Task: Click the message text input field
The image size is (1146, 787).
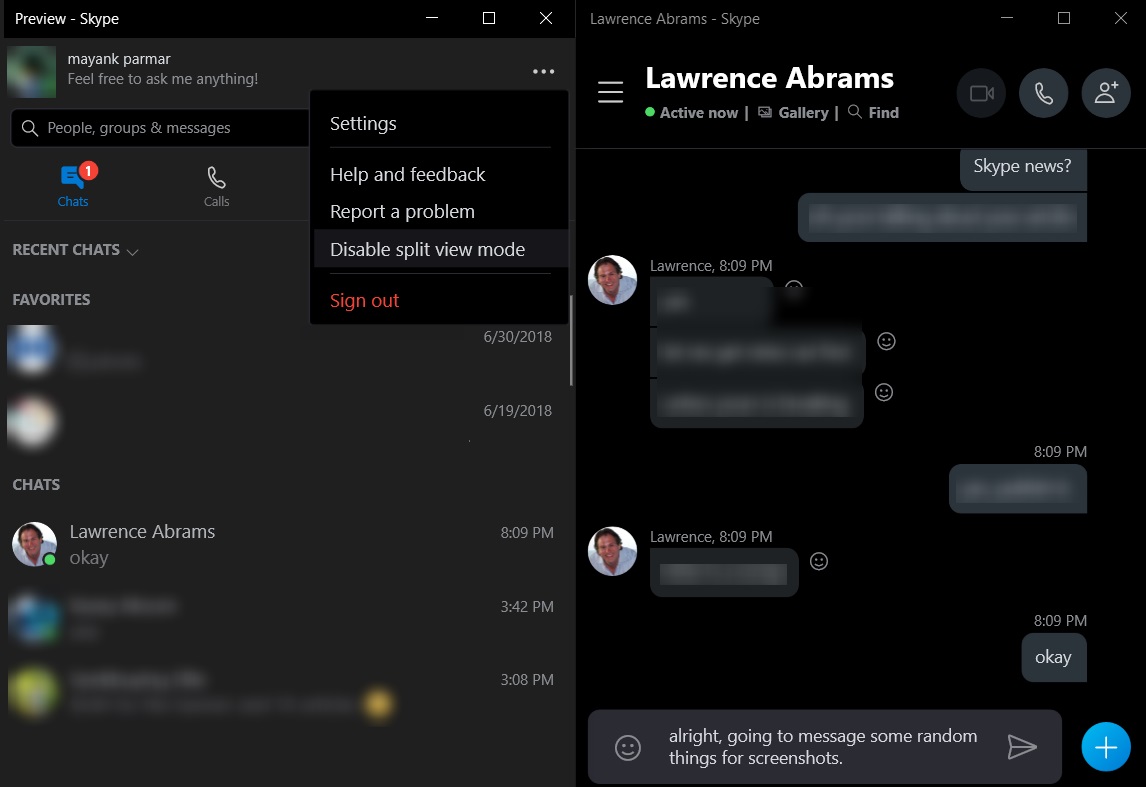Action: (x=823, y=747)
